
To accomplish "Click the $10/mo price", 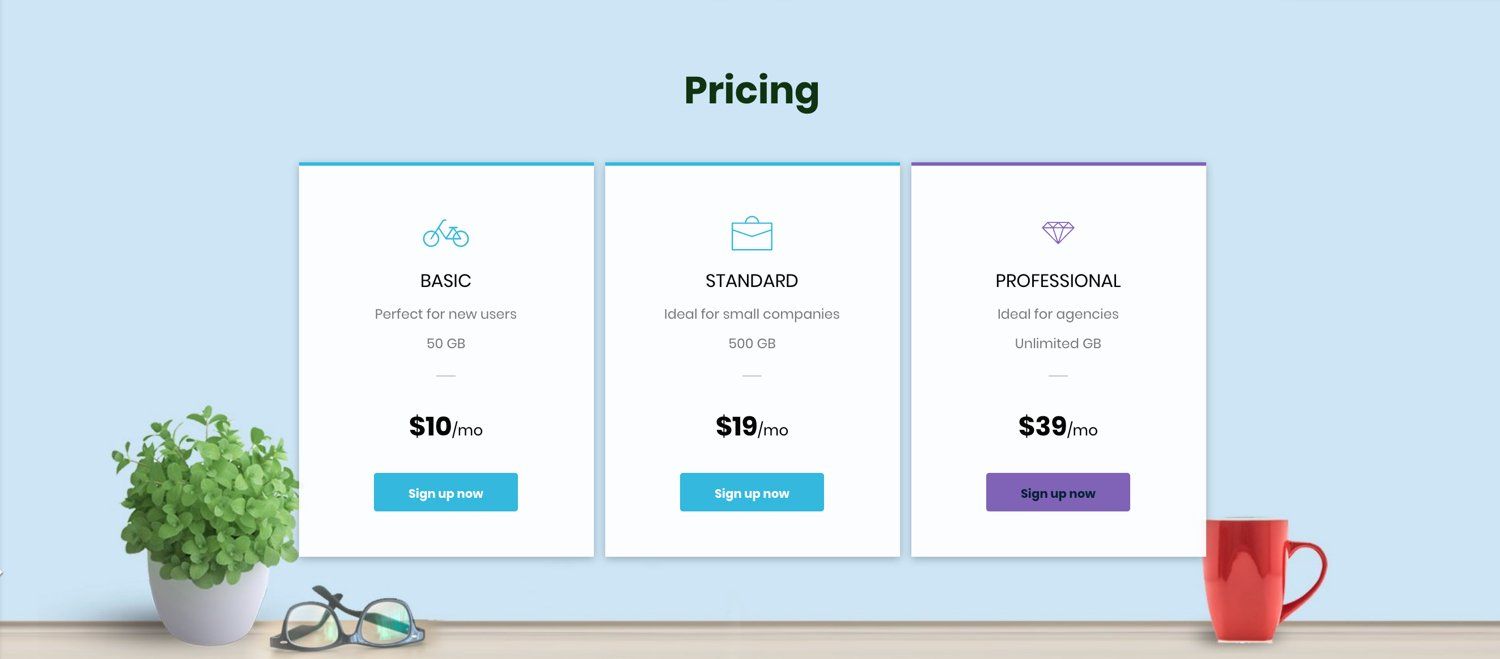I will (446, 427).
